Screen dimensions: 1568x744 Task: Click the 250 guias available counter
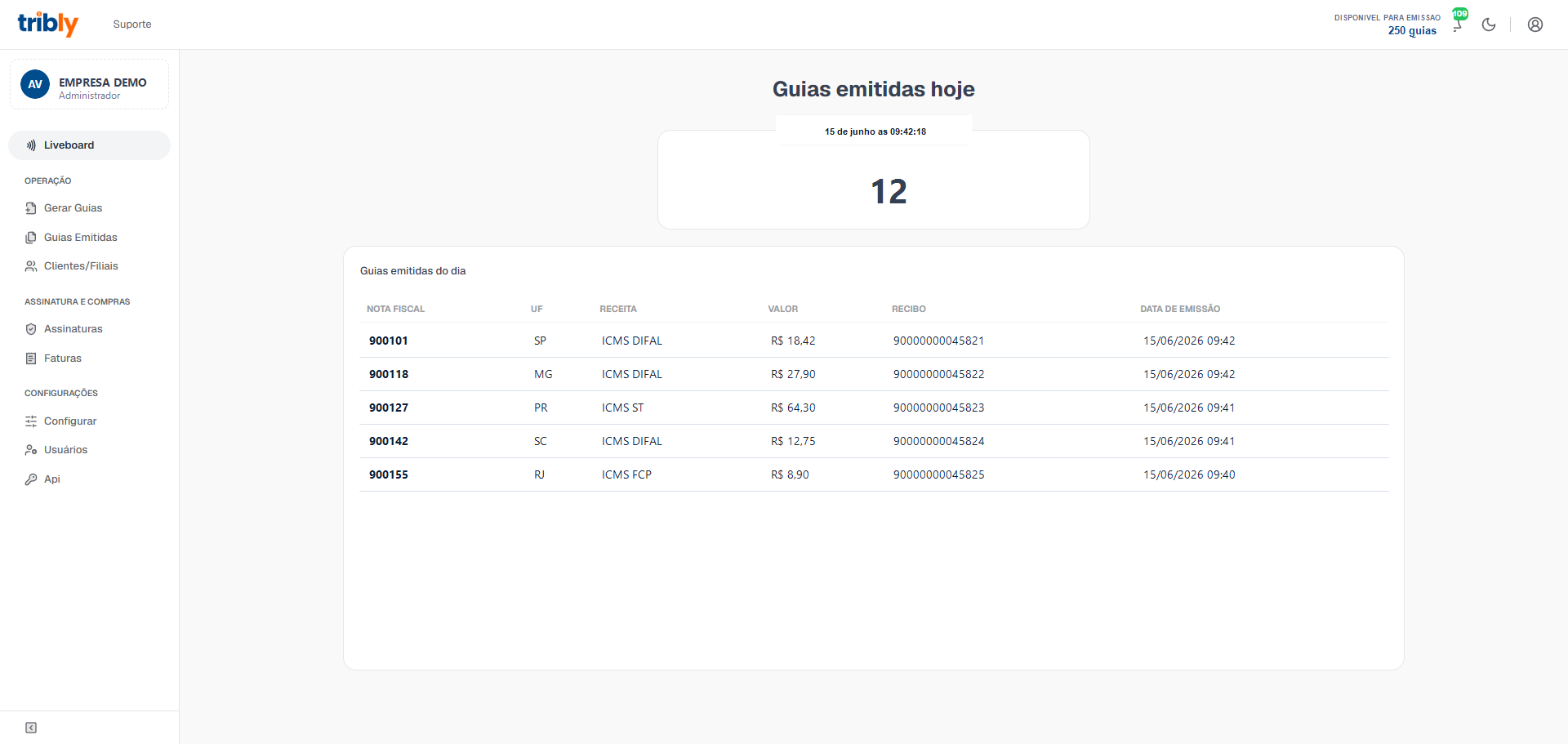click(1412, 31)
